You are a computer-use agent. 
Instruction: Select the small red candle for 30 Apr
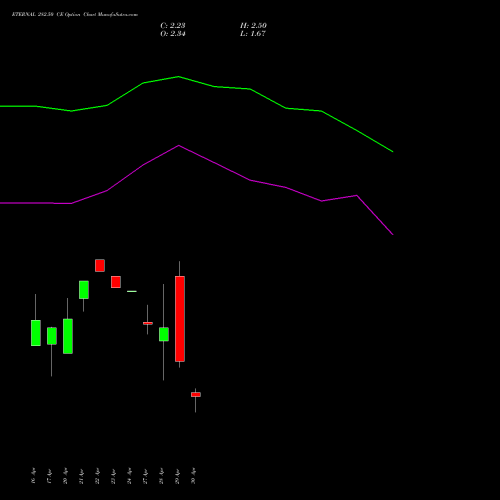tap(196, 394)
